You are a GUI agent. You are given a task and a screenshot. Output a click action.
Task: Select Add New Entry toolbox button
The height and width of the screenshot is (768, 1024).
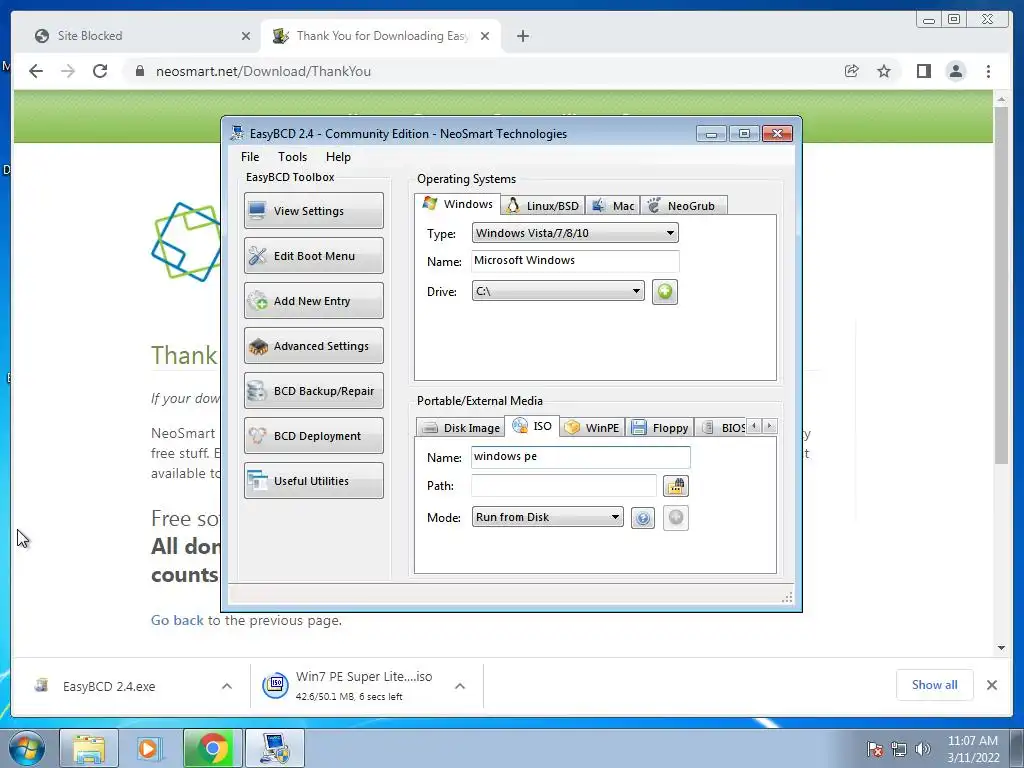pos(313,300)
